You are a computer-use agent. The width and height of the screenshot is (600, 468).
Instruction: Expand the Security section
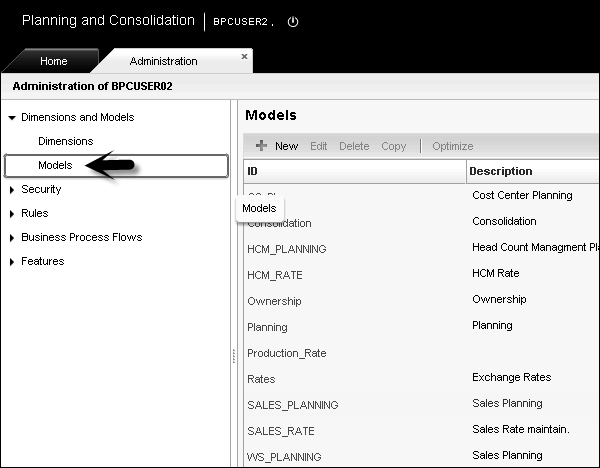click(x=12, y=189)
